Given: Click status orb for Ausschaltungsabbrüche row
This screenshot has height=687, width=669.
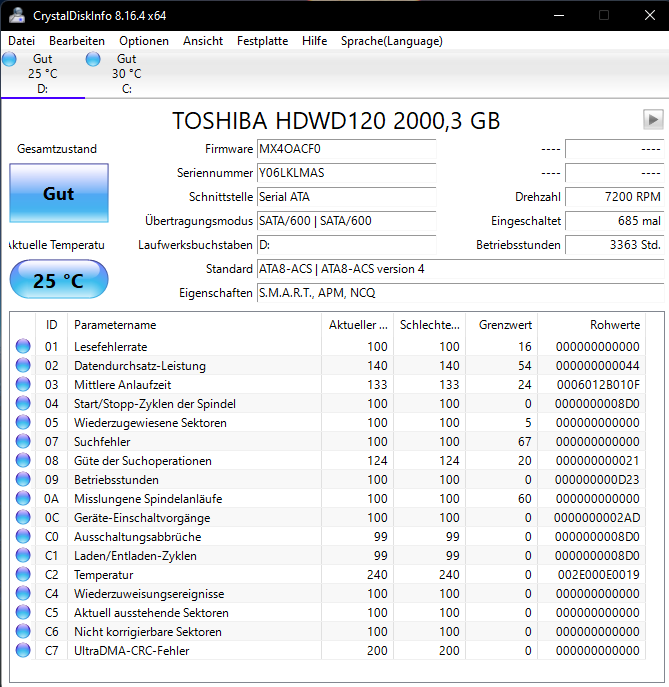Looking at the screenshot, I should [23, 536].
